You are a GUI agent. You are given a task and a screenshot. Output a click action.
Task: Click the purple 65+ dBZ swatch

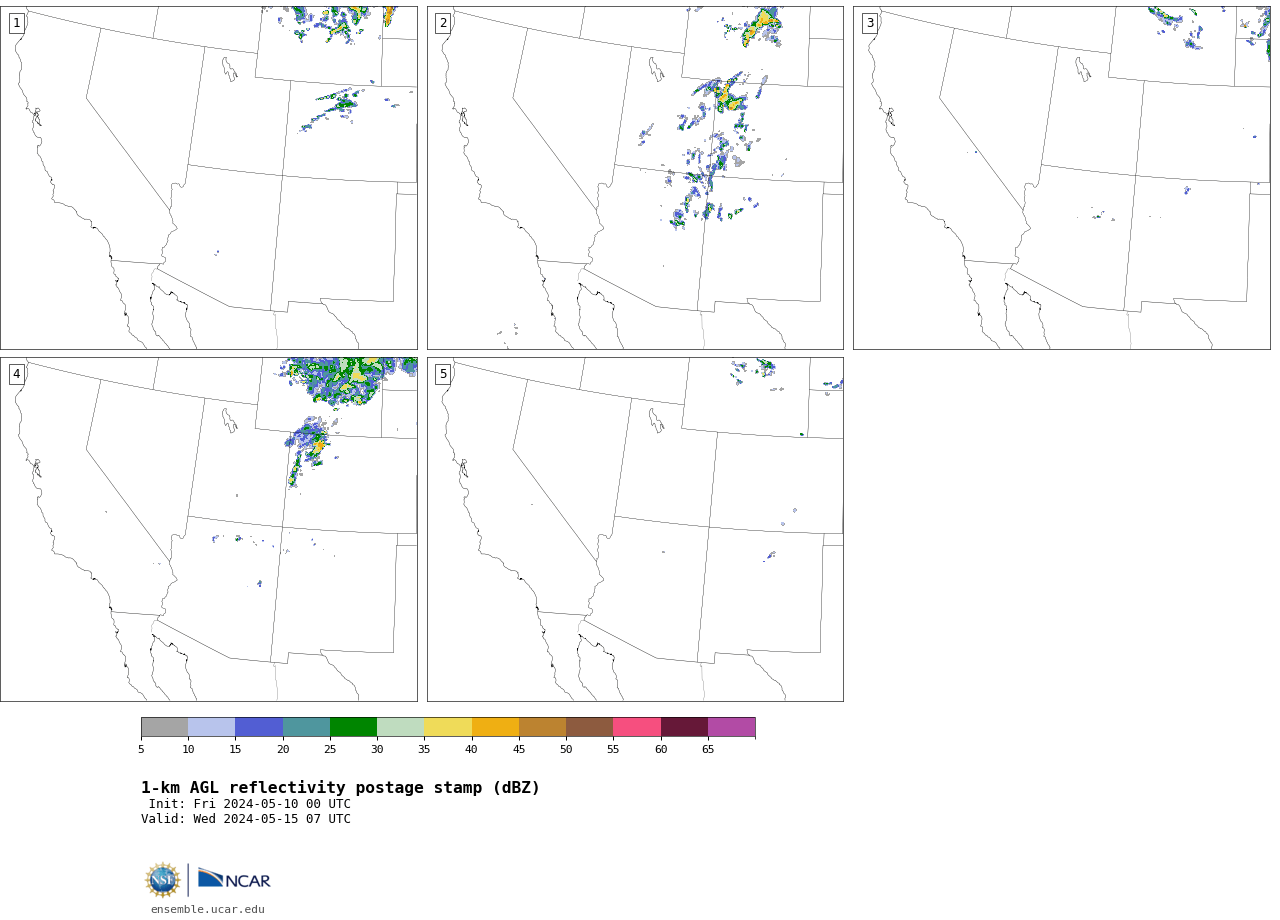731,727
